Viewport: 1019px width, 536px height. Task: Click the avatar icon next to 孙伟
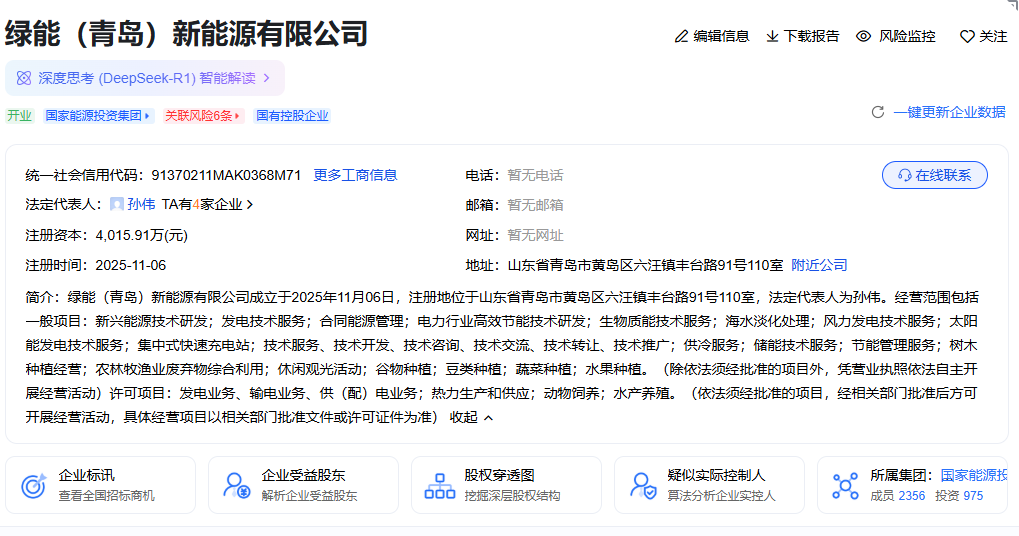(x=117, y=205)
